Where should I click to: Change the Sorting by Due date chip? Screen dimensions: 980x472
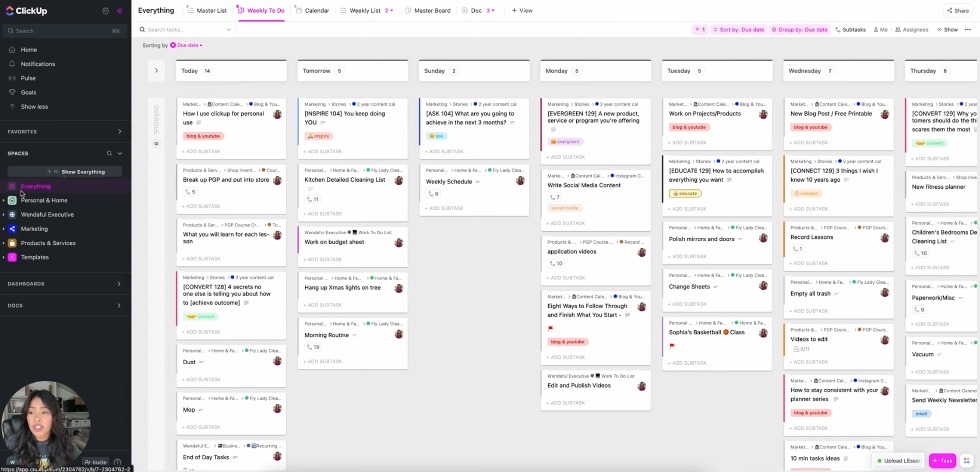pos(186,45)
